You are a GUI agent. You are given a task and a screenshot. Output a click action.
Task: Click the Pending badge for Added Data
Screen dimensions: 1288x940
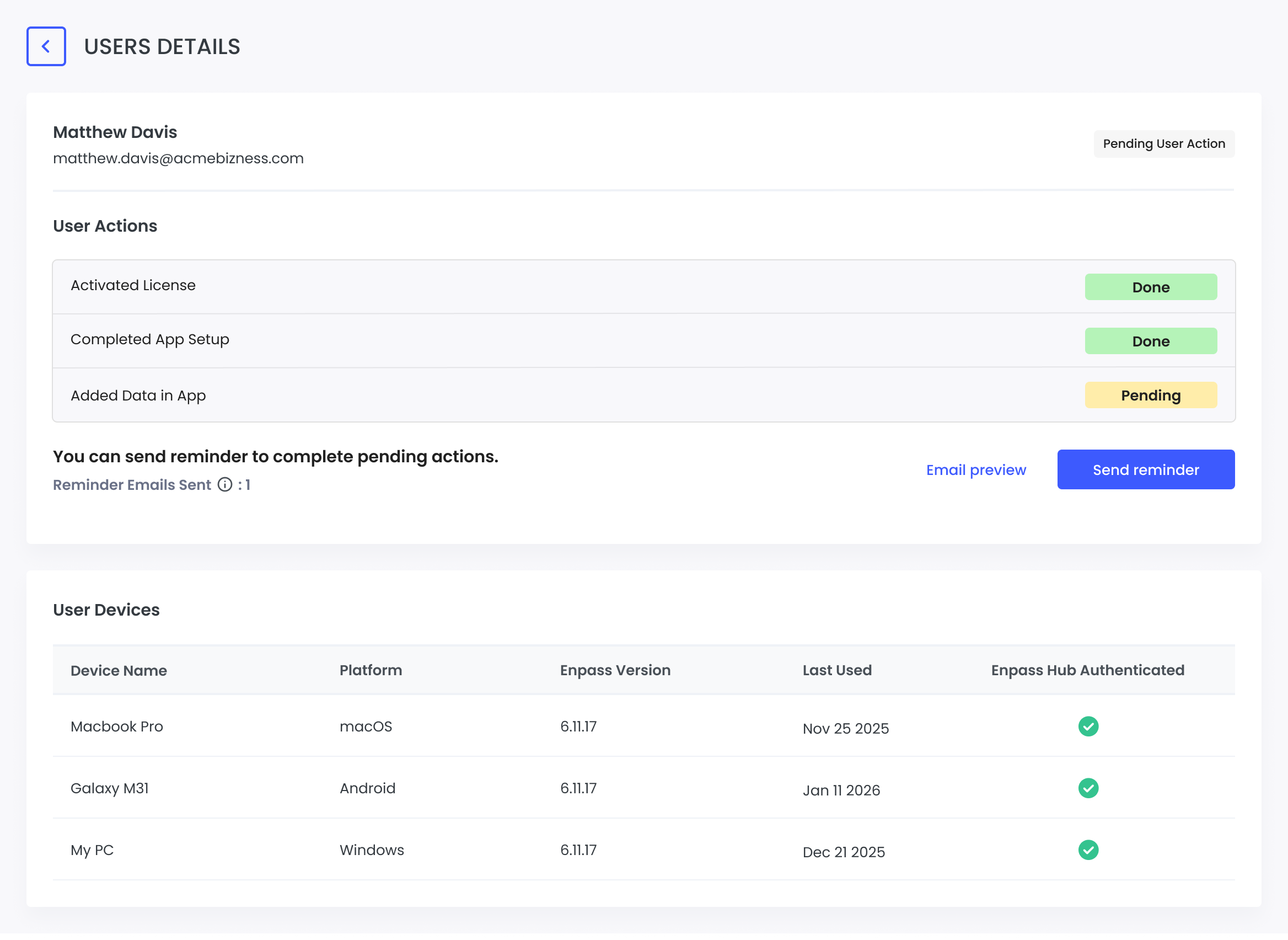point(1150,396)
